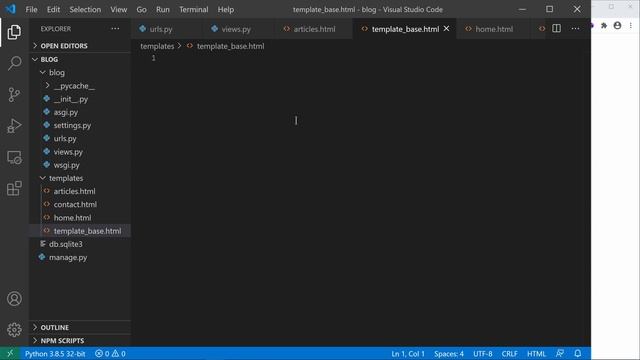640x360 pixels.
Task: Open __init__.py in the explorer
Action: (x=80, y=99)
